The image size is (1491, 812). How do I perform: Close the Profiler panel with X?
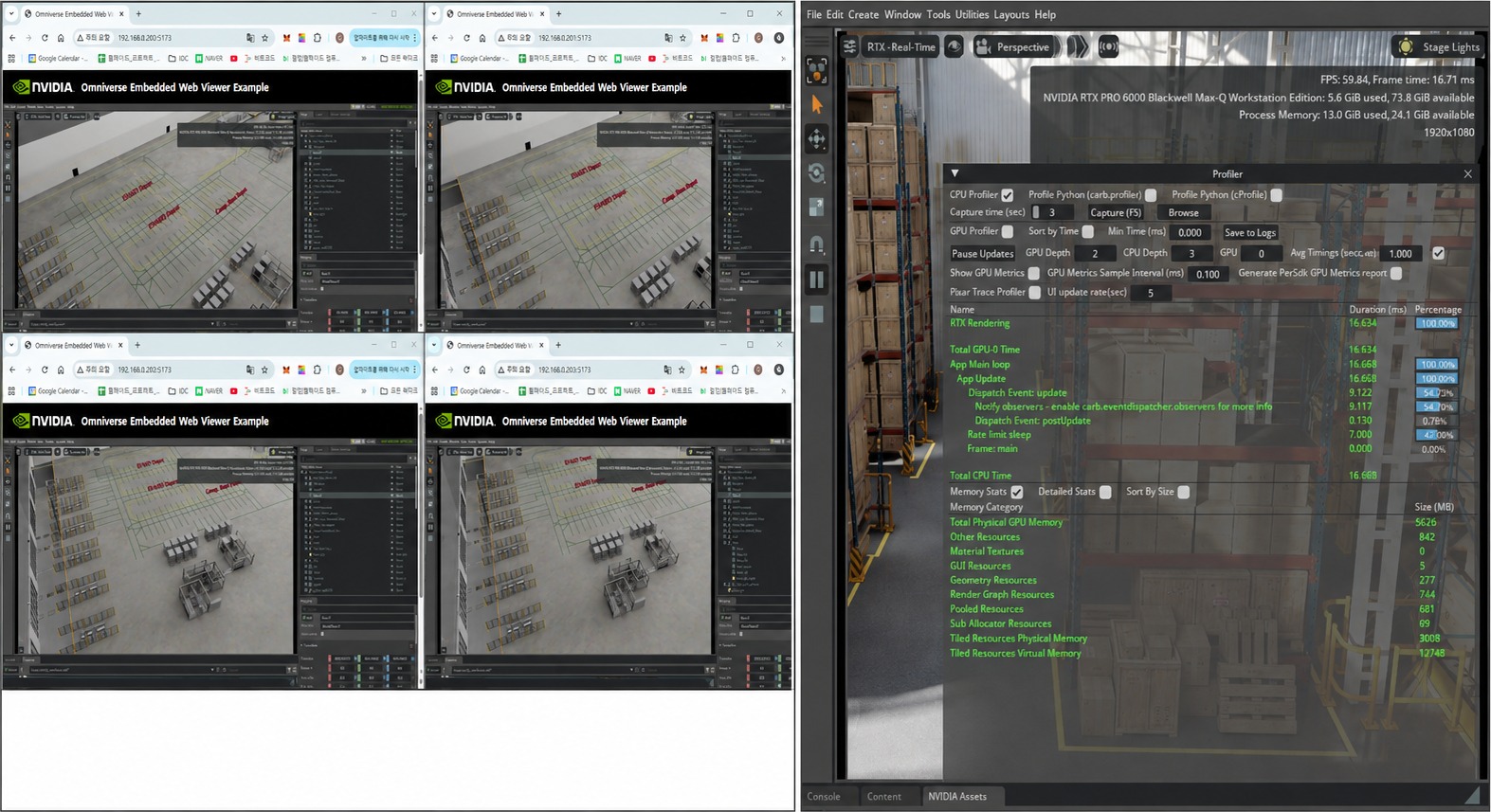click(1467, 173)
